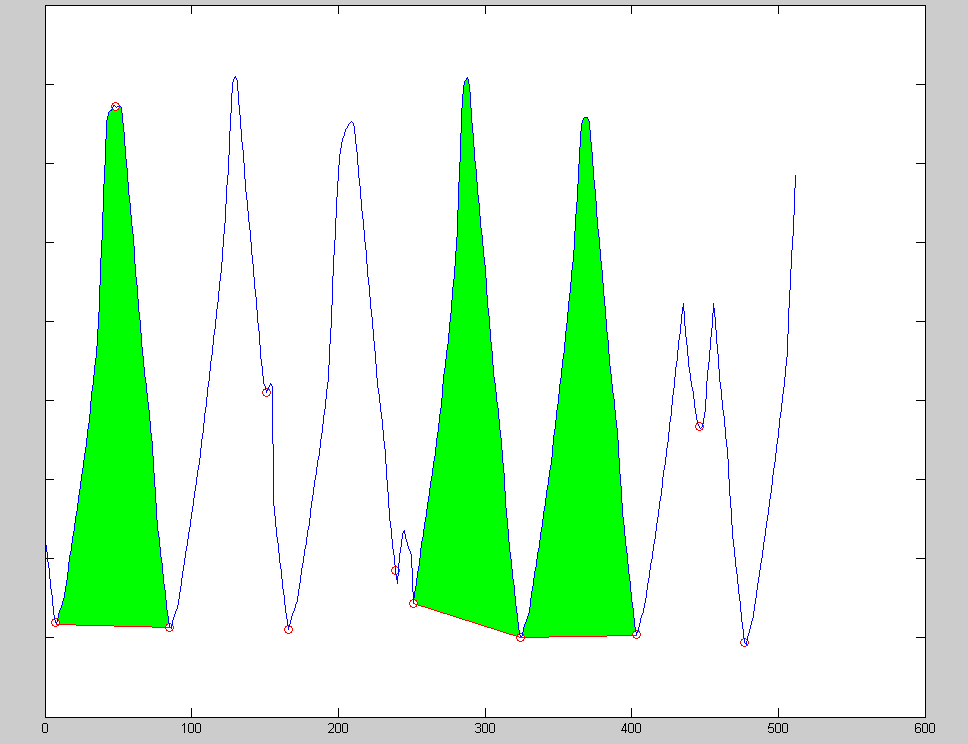Select the red circle in the valley after the second peak
The image size is (968, 744).
(x=288, y=629)
